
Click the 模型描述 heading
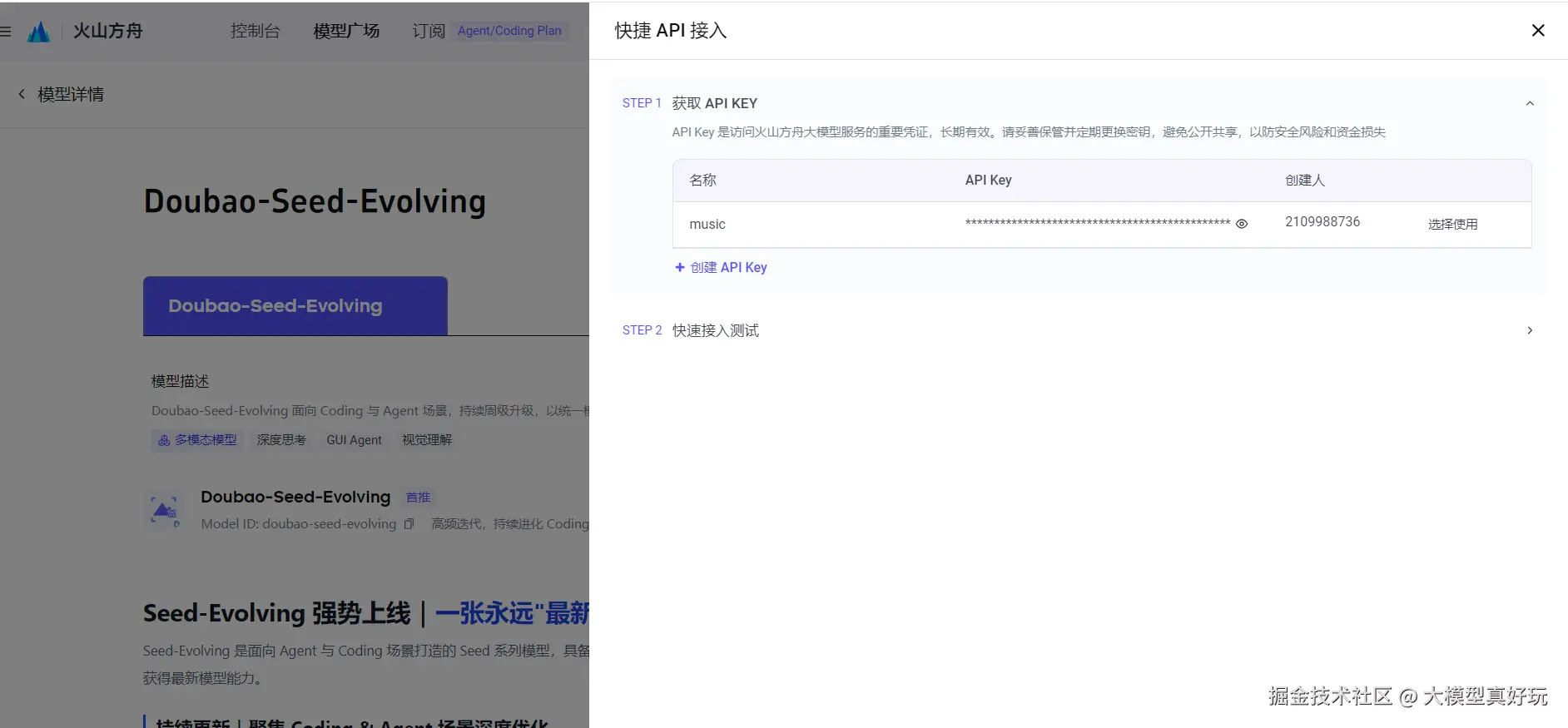[181, 381]
